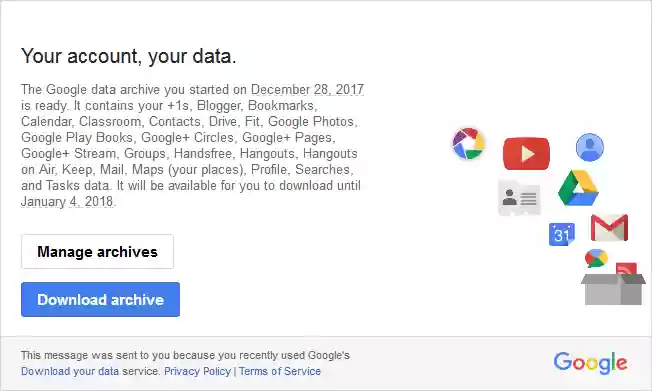
Task: Click the December 28, 2017 date
Action: coord(307,89)
